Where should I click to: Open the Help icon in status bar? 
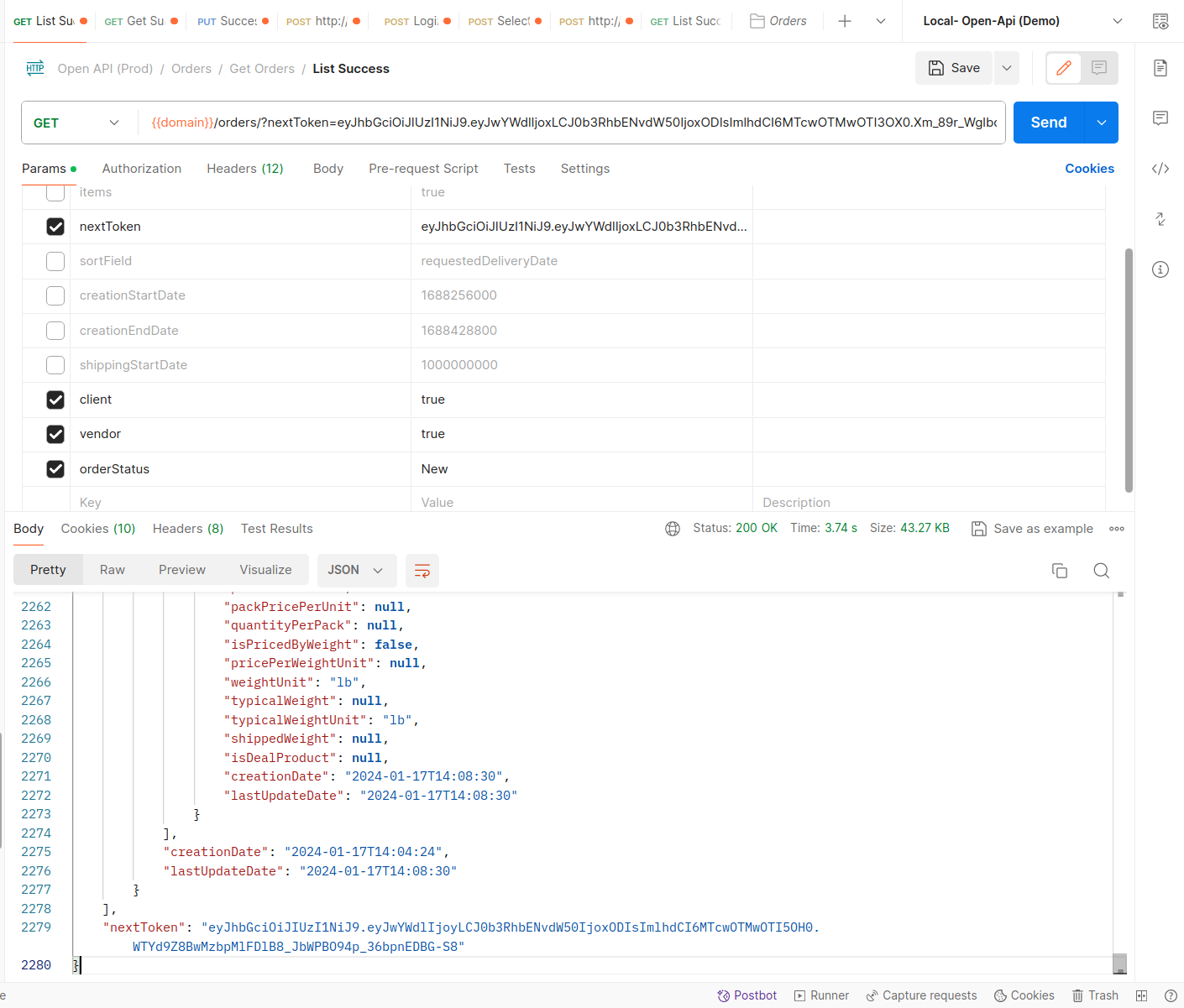coord(1171,995)
